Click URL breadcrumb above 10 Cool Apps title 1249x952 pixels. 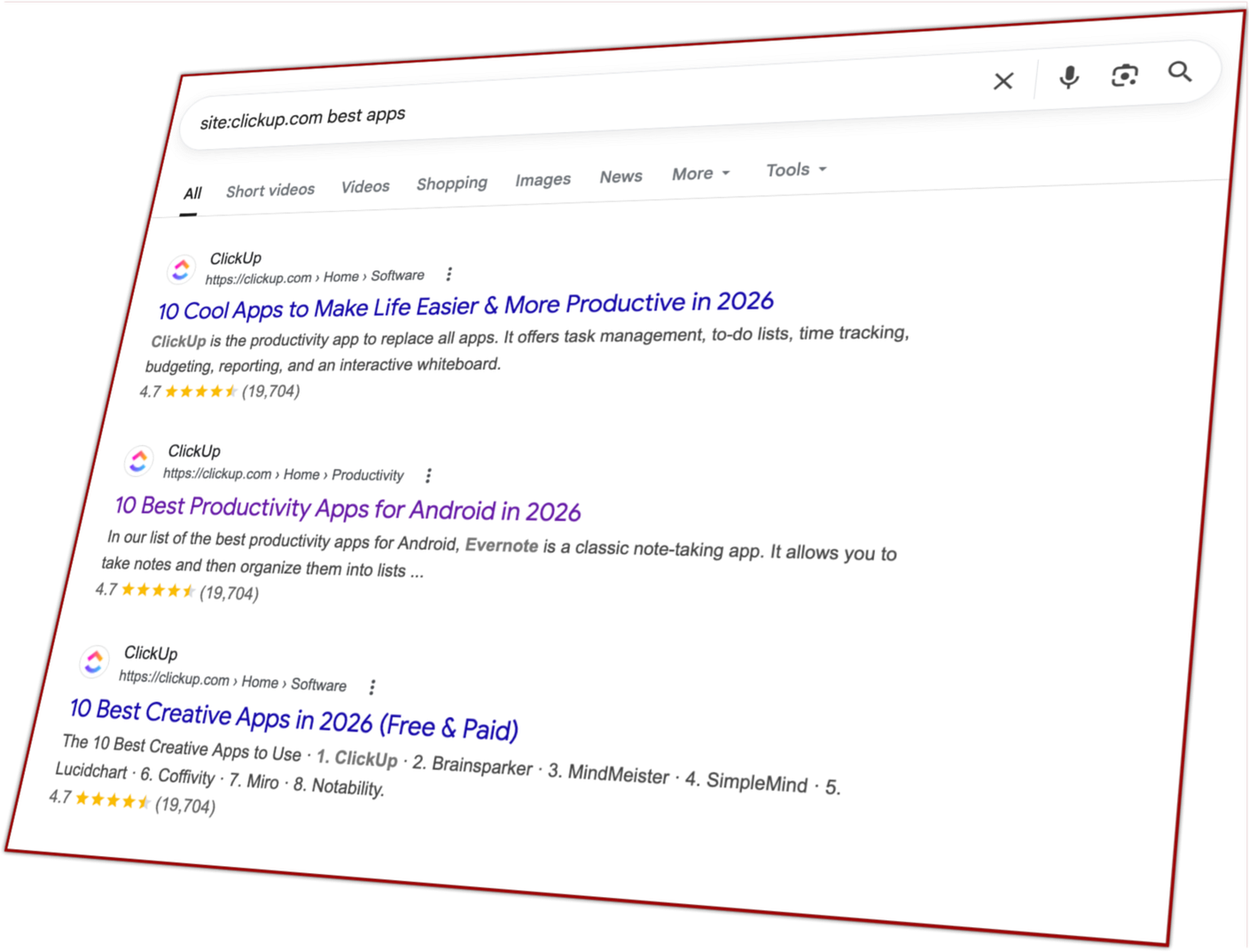coord(315,277)
